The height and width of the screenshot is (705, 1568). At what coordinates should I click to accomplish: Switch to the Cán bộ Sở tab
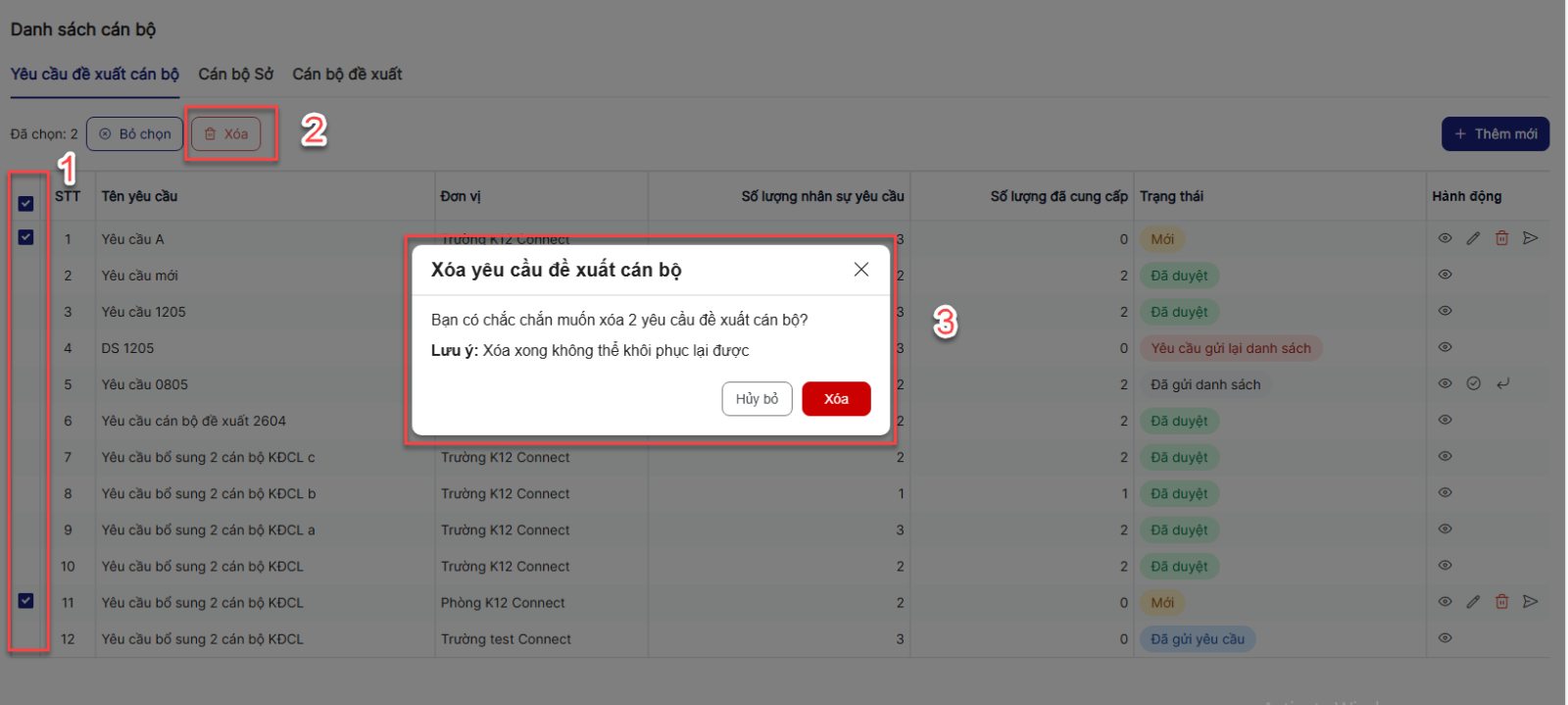click(235, 75)
